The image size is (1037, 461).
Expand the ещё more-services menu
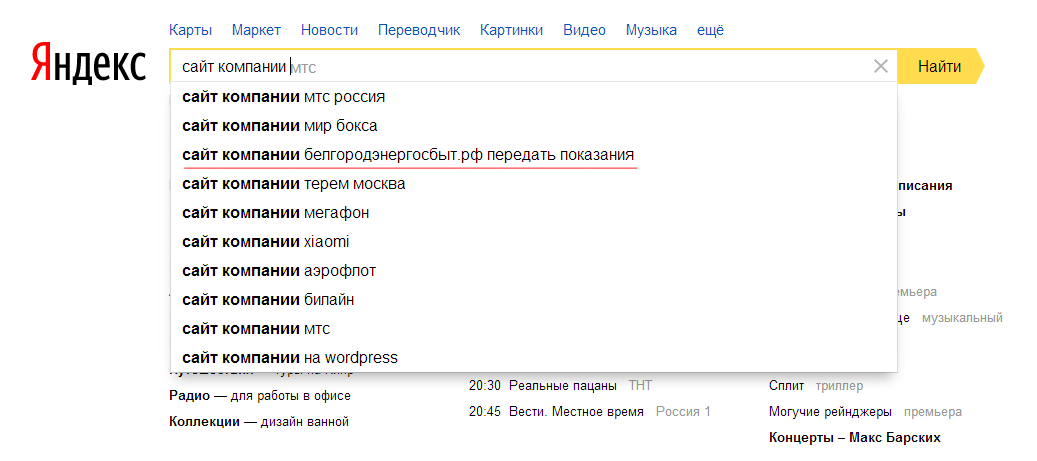710,30
